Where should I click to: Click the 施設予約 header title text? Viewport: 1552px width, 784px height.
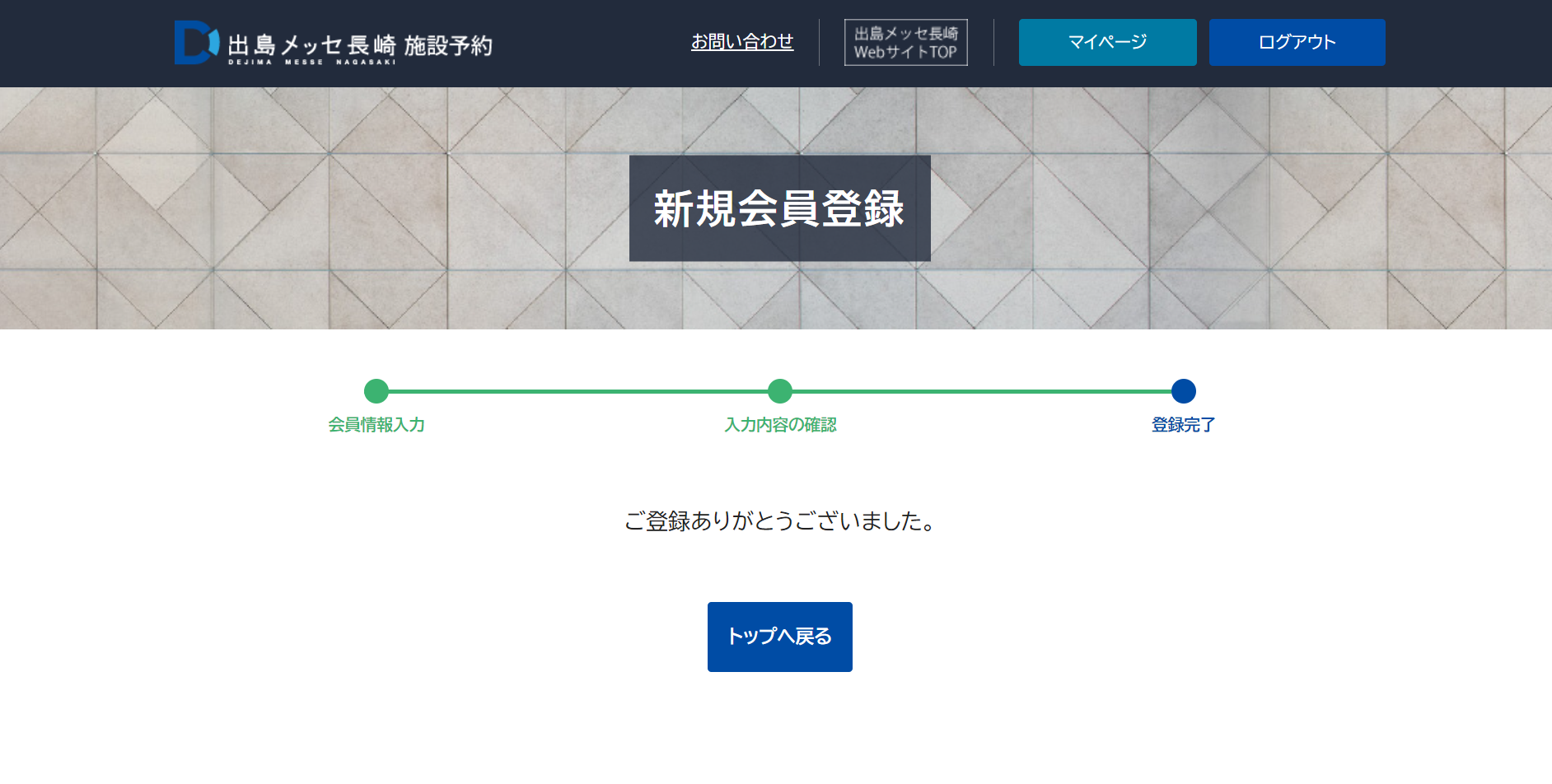coord(448,44)
